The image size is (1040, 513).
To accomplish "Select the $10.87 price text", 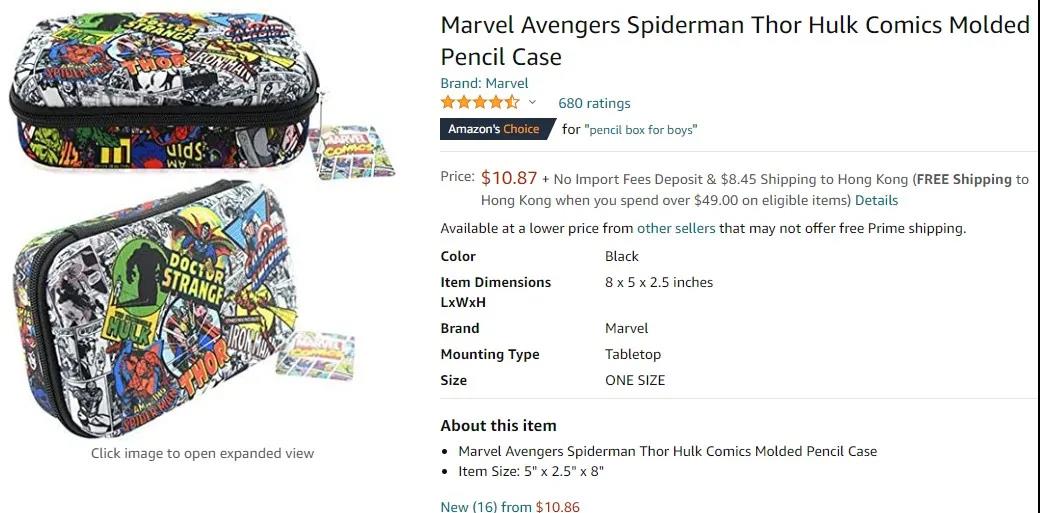I will [509, 178].
